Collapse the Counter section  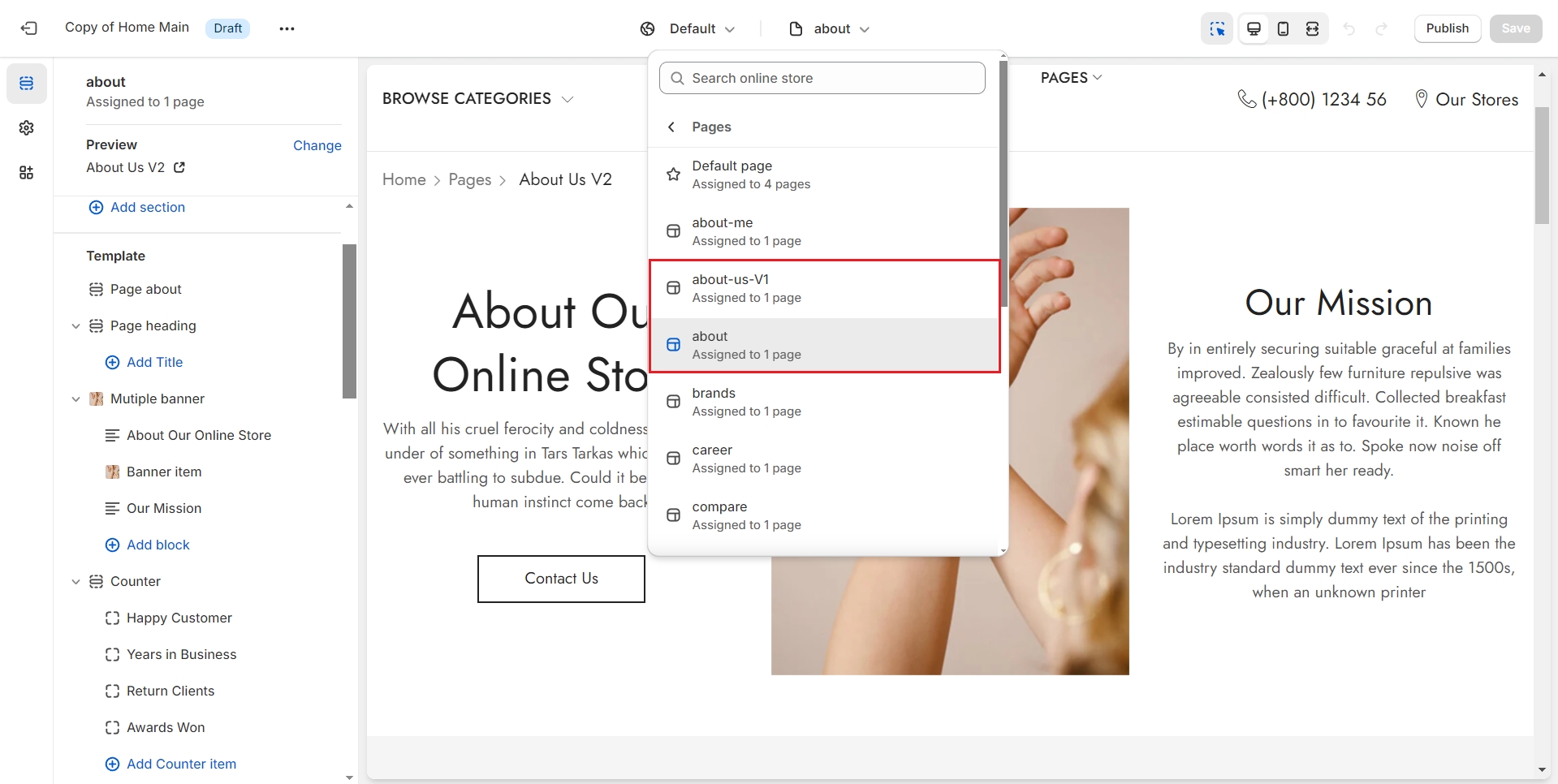(76, 581)
